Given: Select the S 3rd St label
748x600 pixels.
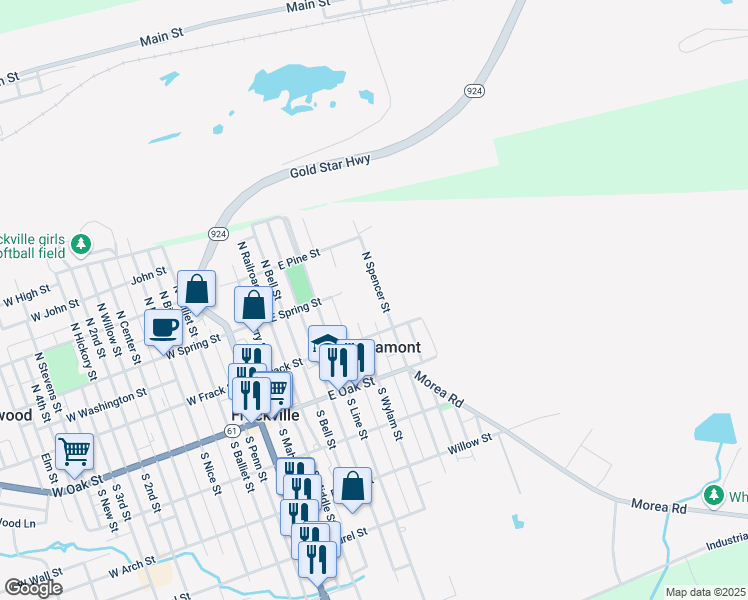Looking at the screenshot, I should click(x=121, y=503).
